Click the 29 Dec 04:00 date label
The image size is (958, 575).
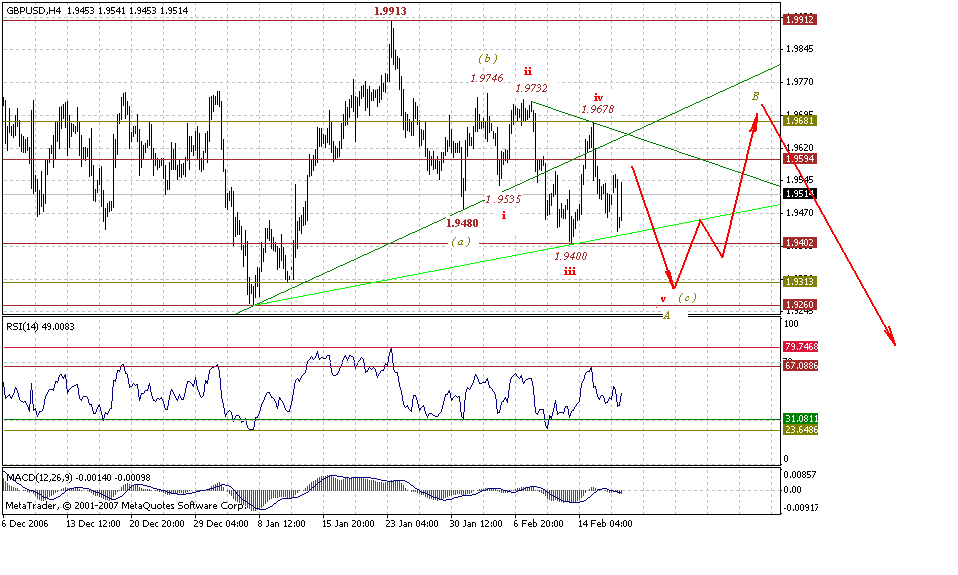221,524
